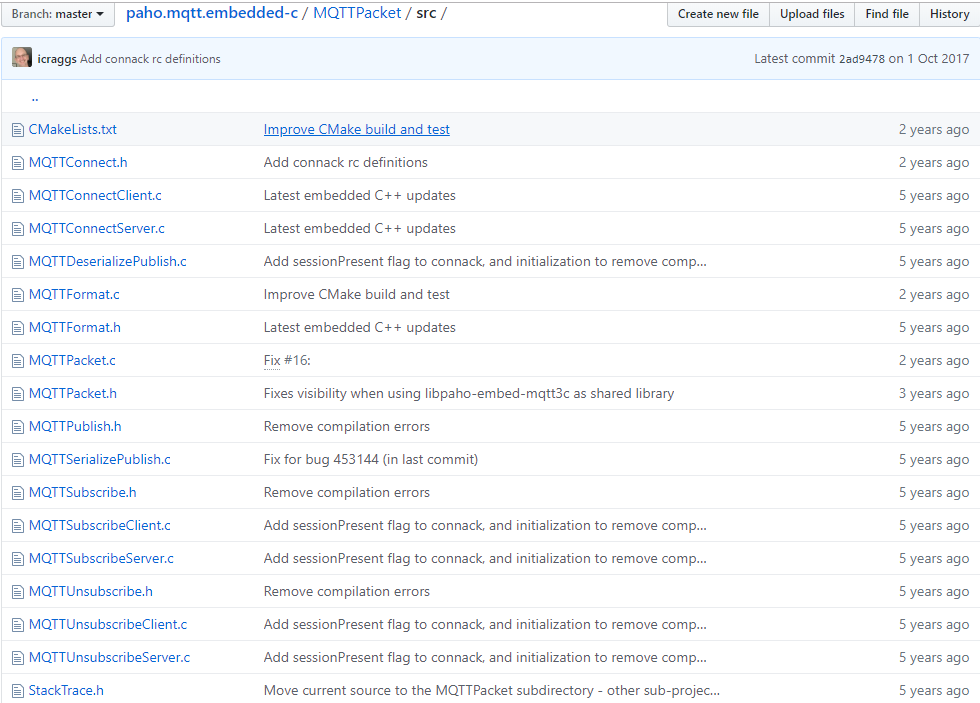The image size is (980, 703).
Task: Open the MQTTConnectClient.c file
Action: pos(95,196)
